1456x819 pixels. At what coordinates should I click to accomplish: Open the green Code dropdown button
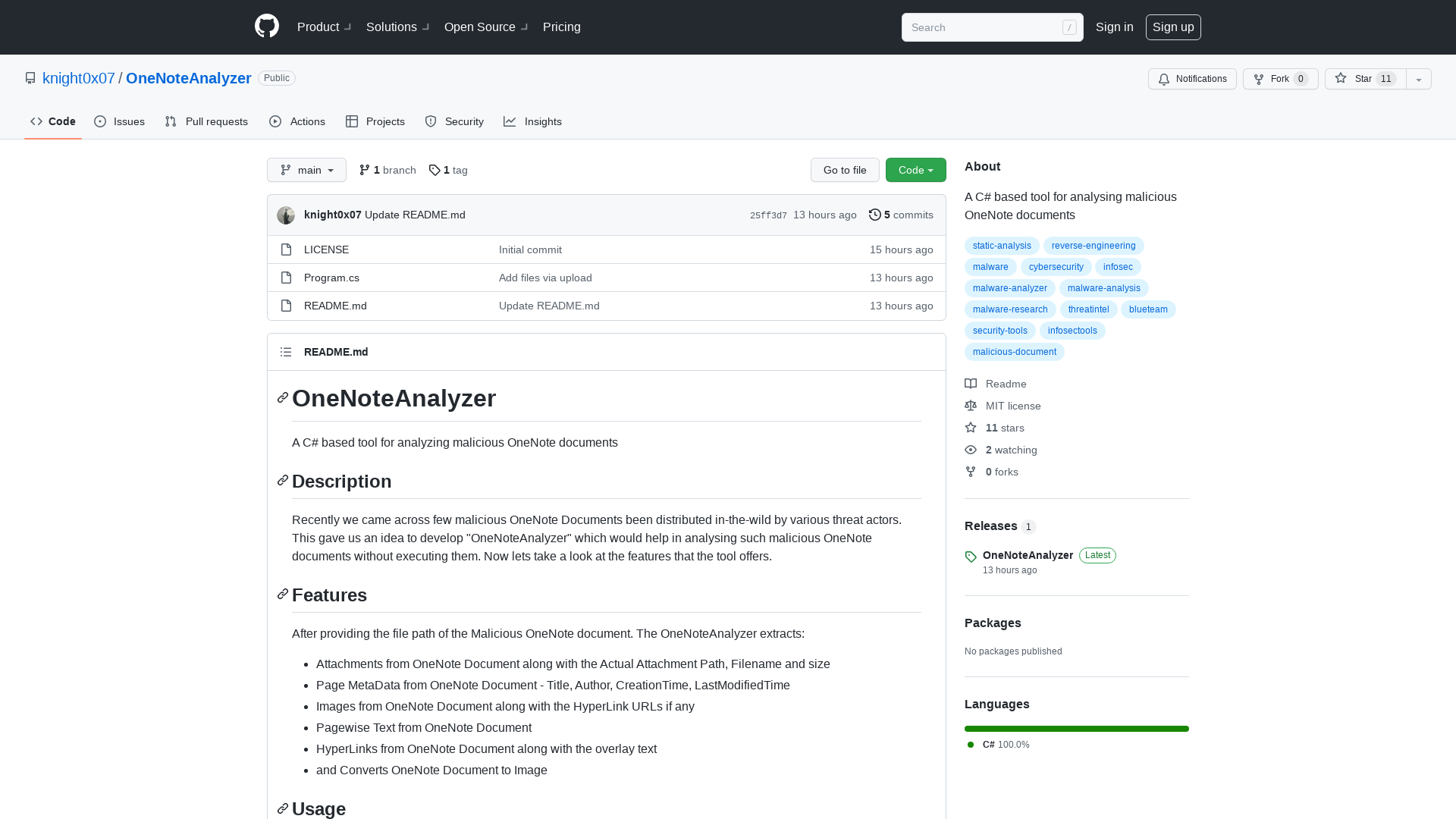point(916,170)
